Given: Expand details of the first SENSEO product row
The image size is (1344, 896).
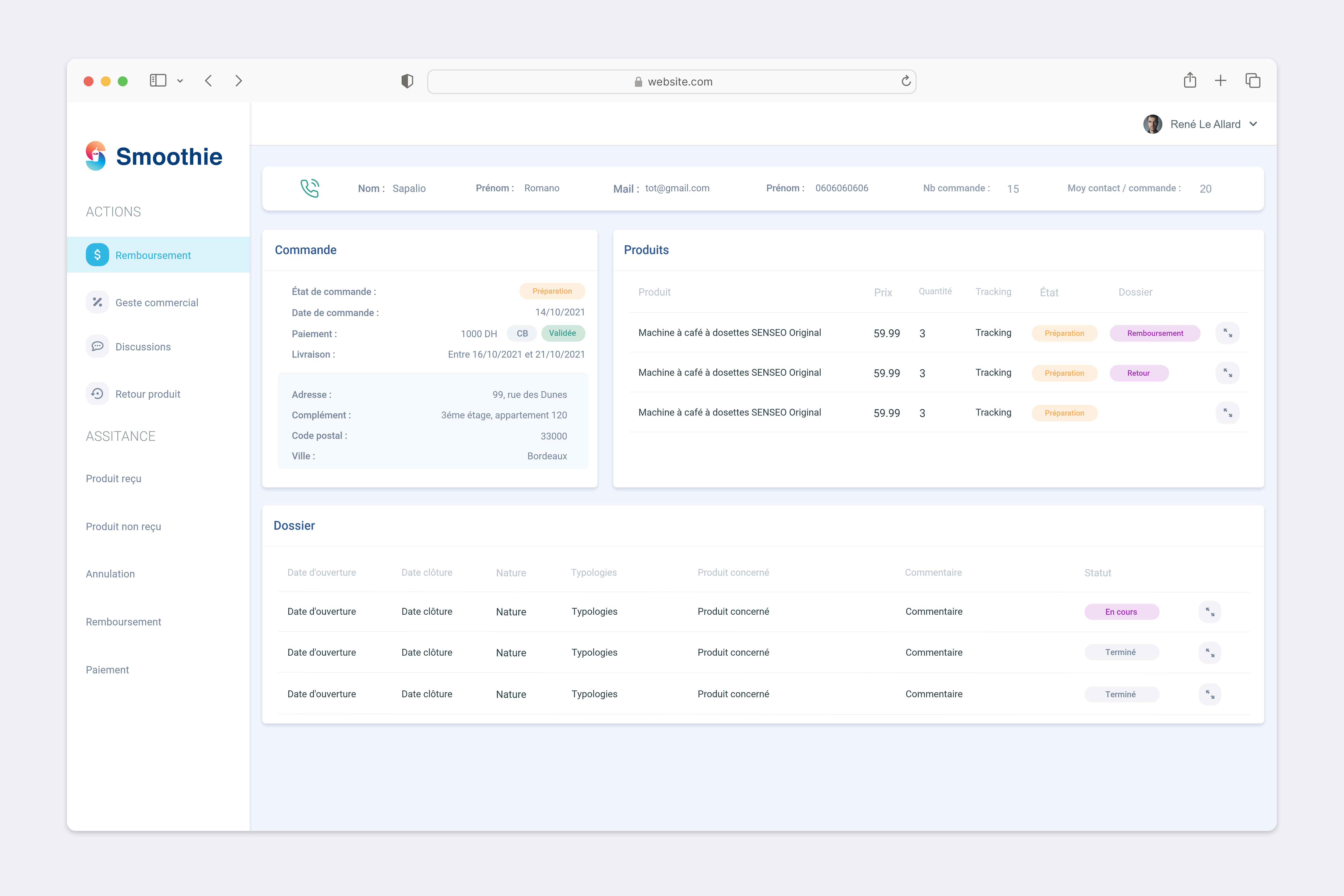Looking at the screenshot, I should 1227,333.
